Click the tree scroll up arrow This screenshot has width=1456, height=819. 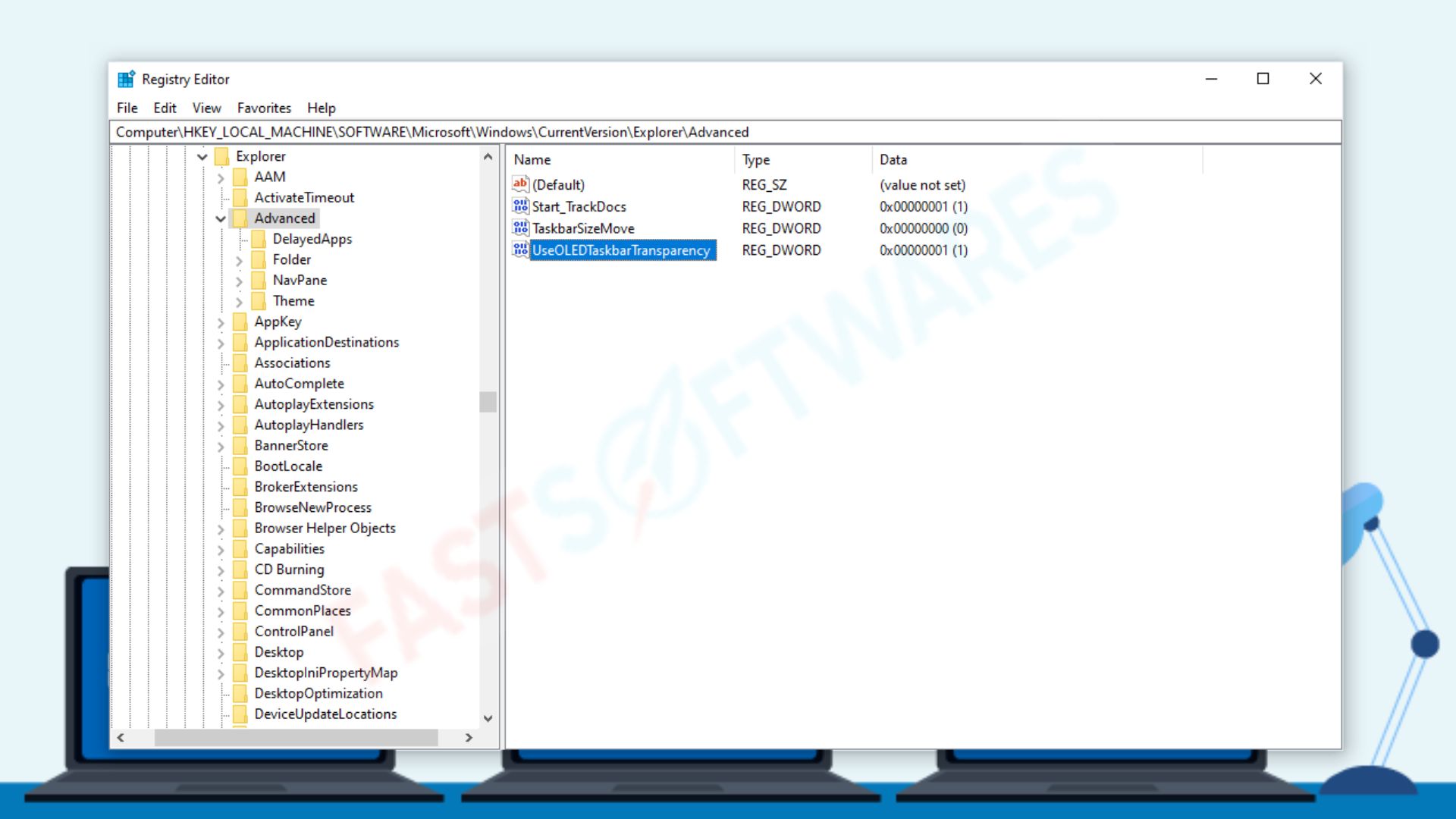[488, 157]
